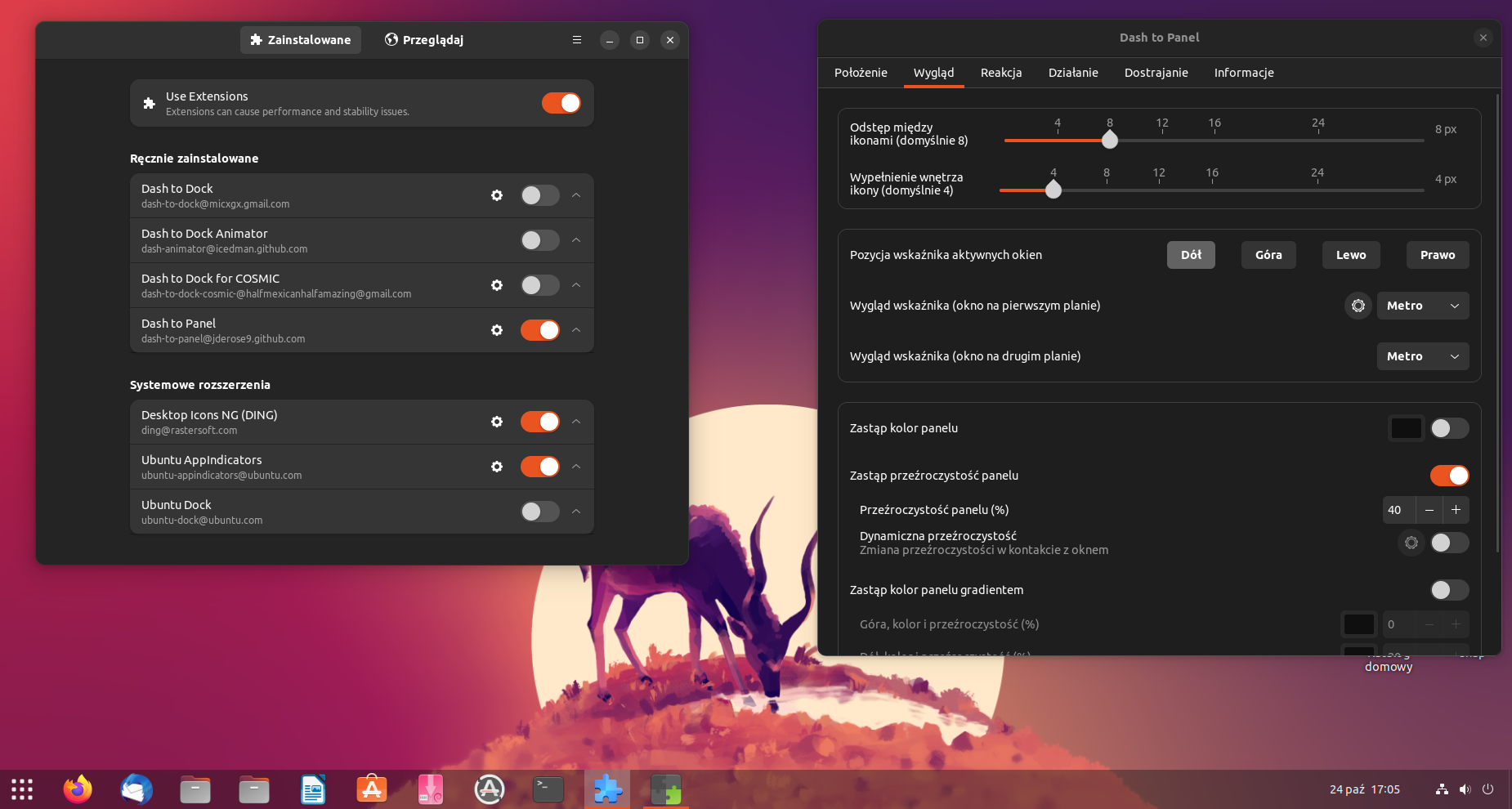This screenshot has height=809, width=1512.
Task: Open the Informacje tab
Action: (1244, 73)
